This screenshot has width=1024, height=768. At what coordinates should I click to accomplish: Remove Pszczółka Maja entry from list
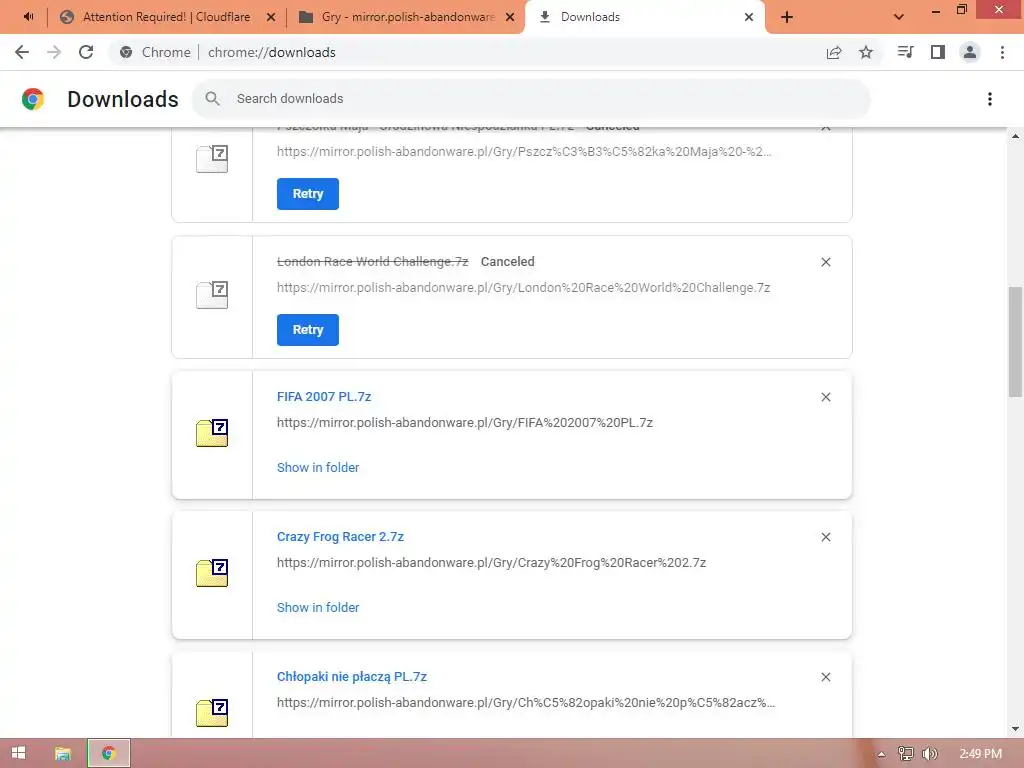pyautogui.click(x=825, y=128)
